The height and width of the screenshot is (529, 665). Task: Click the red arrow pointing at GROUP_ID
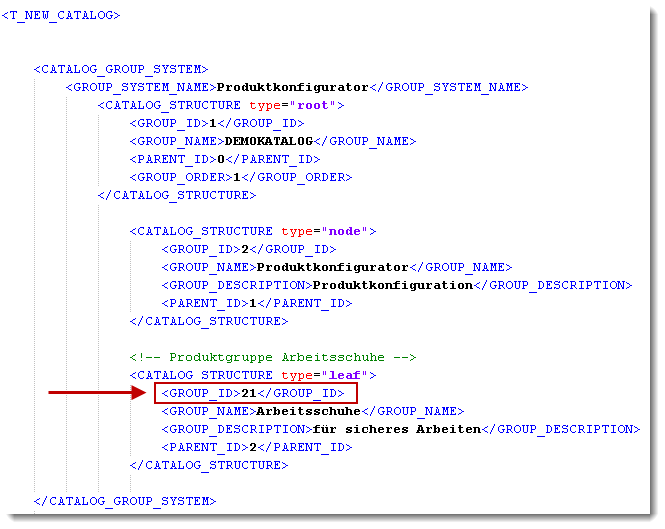(97, 393)
